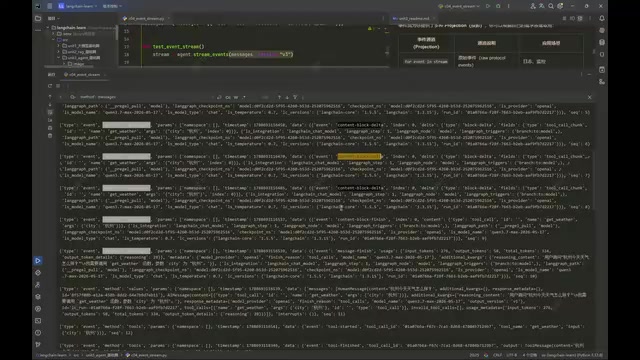Open the code-with-me collaboration icon
The width and height of the screenshot is (640, 360).
533,6
